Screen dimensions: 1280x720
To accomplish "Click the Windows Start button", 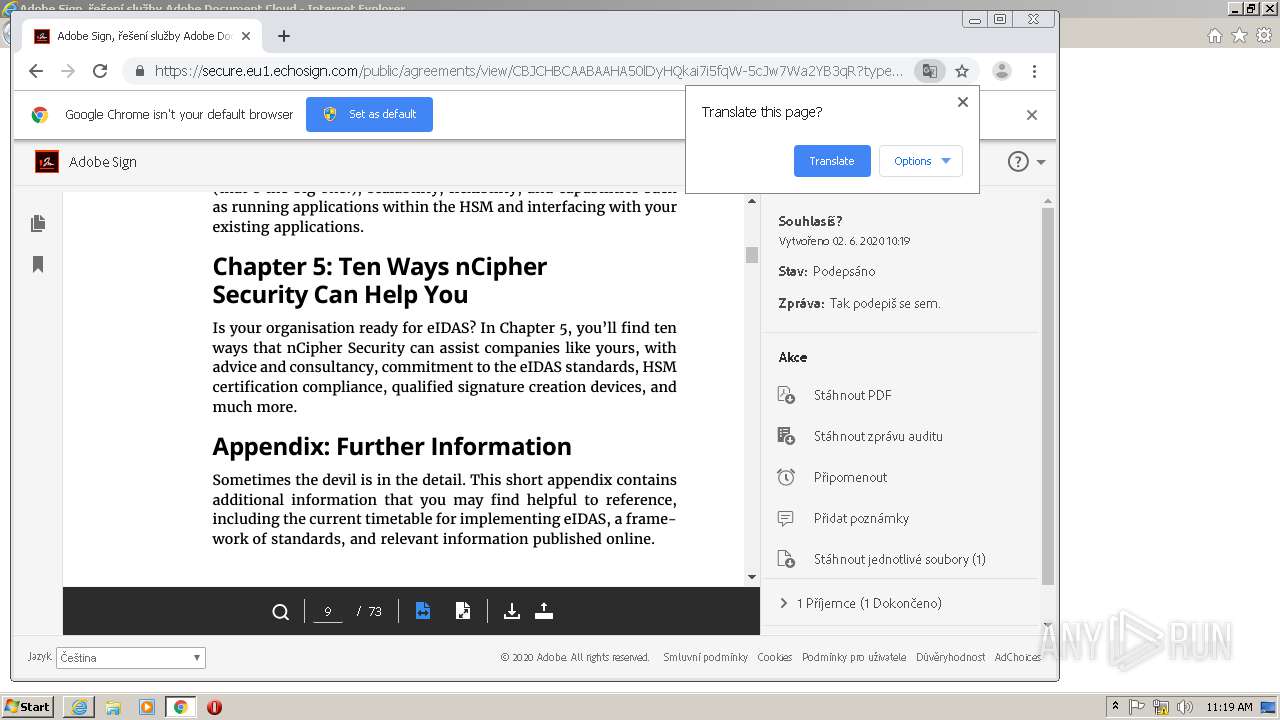I will tap(27, 707).
